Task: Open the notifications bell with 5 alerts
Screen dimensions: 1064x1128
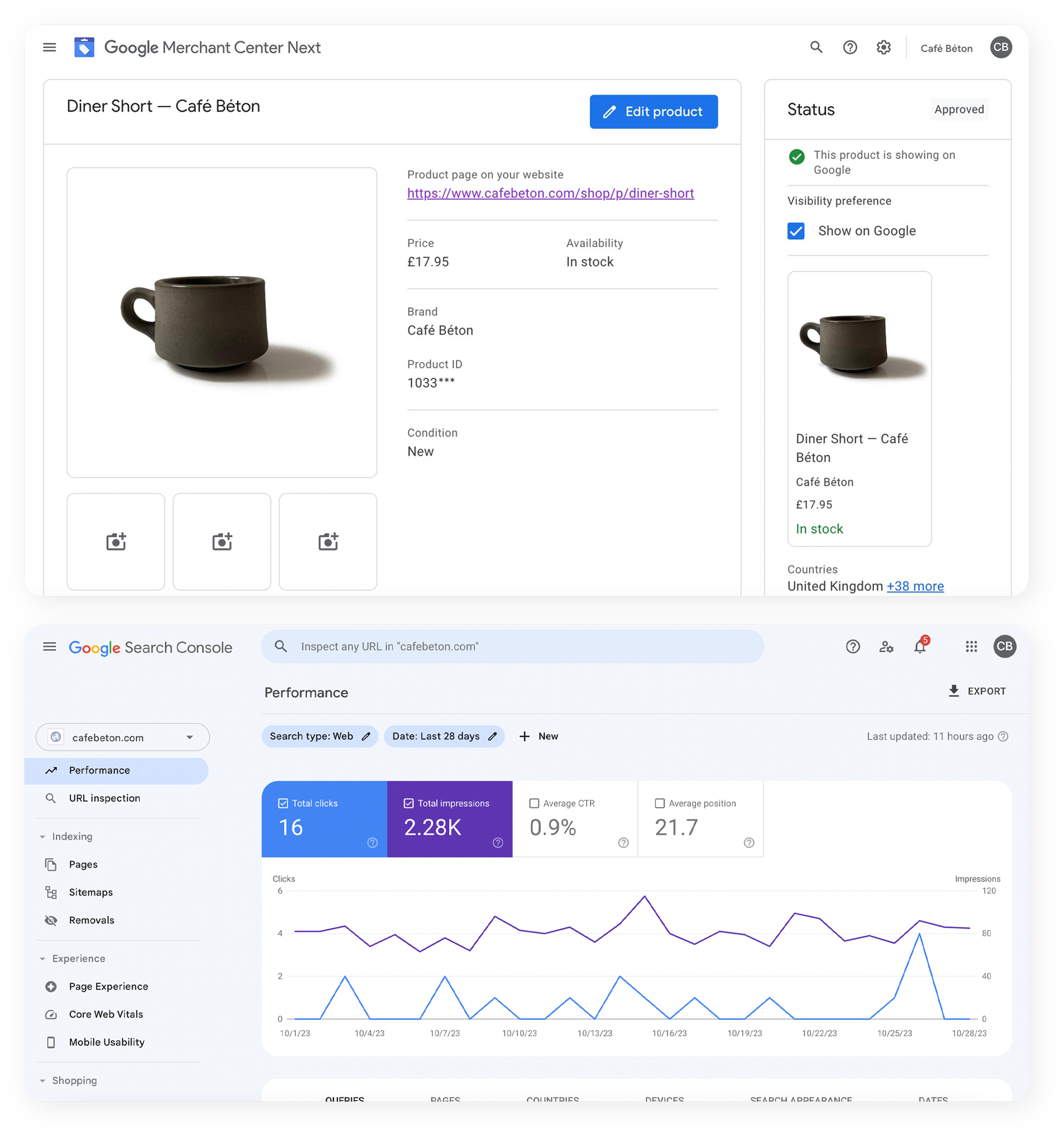Action: coord(920,645)
